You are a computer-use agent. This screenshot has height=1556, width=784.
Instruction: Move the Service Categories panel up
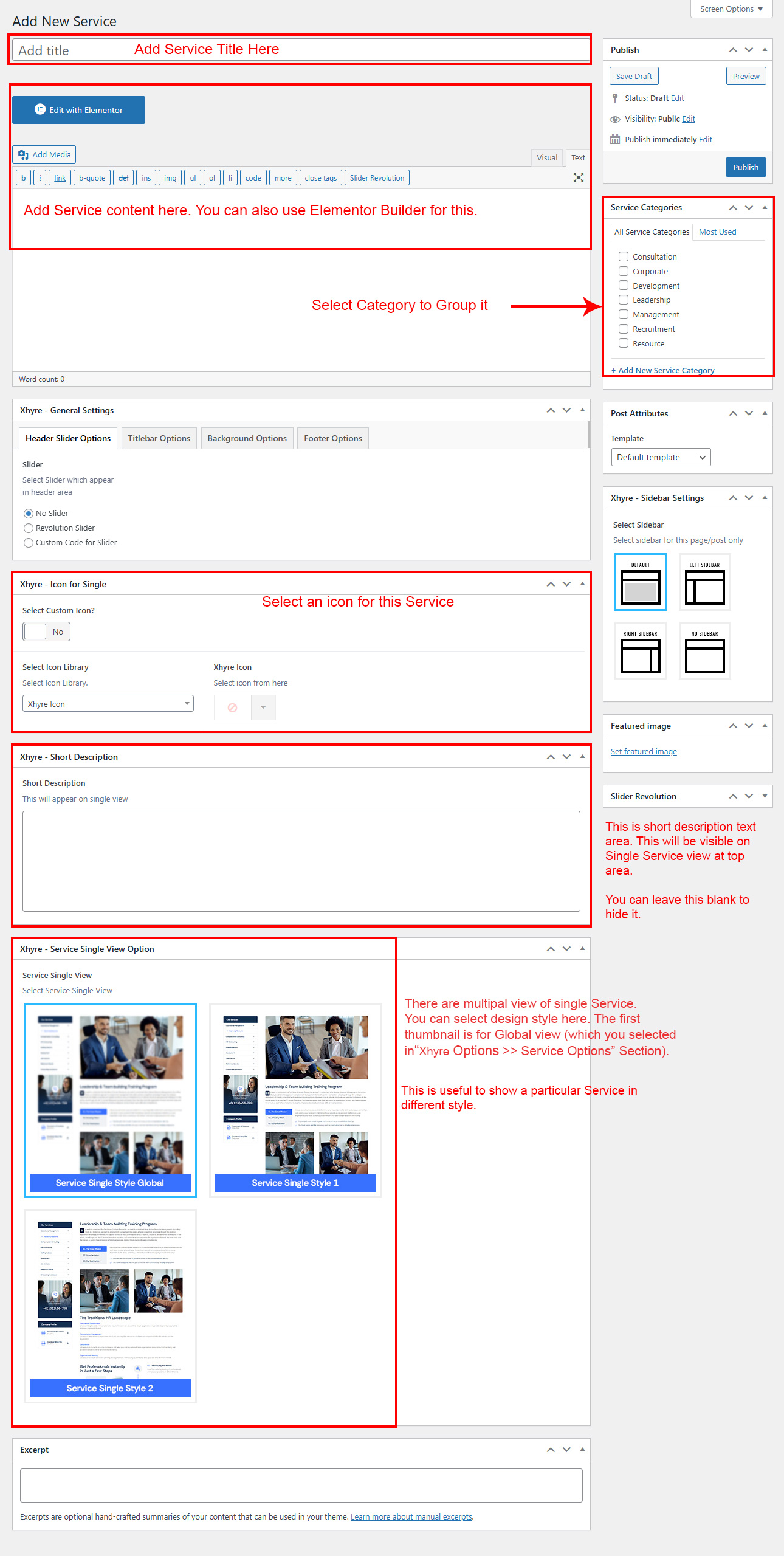pos(733,208)
